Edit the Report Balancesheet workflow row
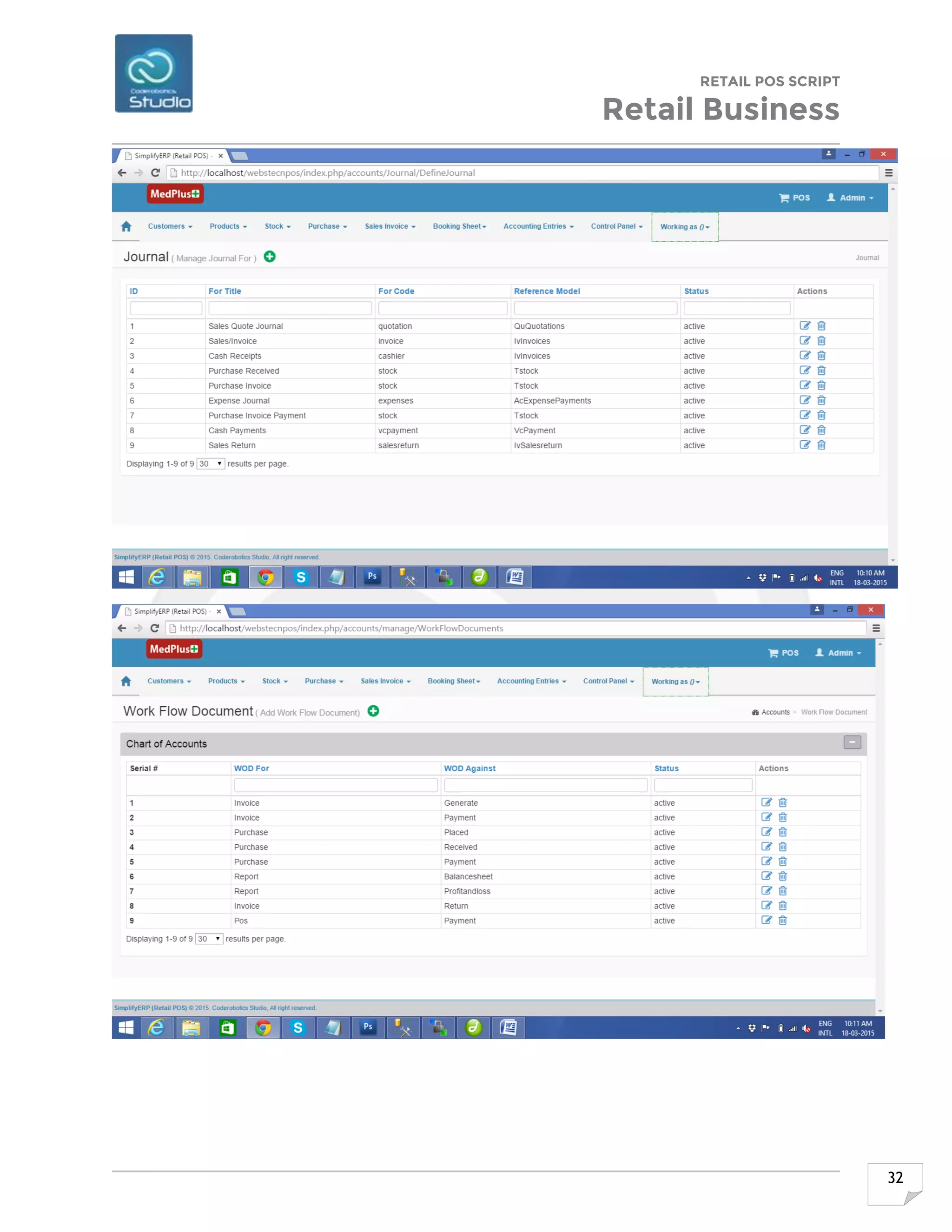This screenshot has width=952, height=1232. pyautogui.click(x=767, y=875)
